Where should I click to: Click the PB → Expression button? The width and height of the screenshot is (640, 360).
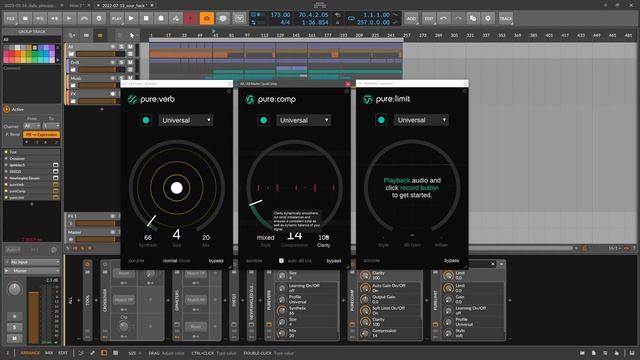(41, 134)
